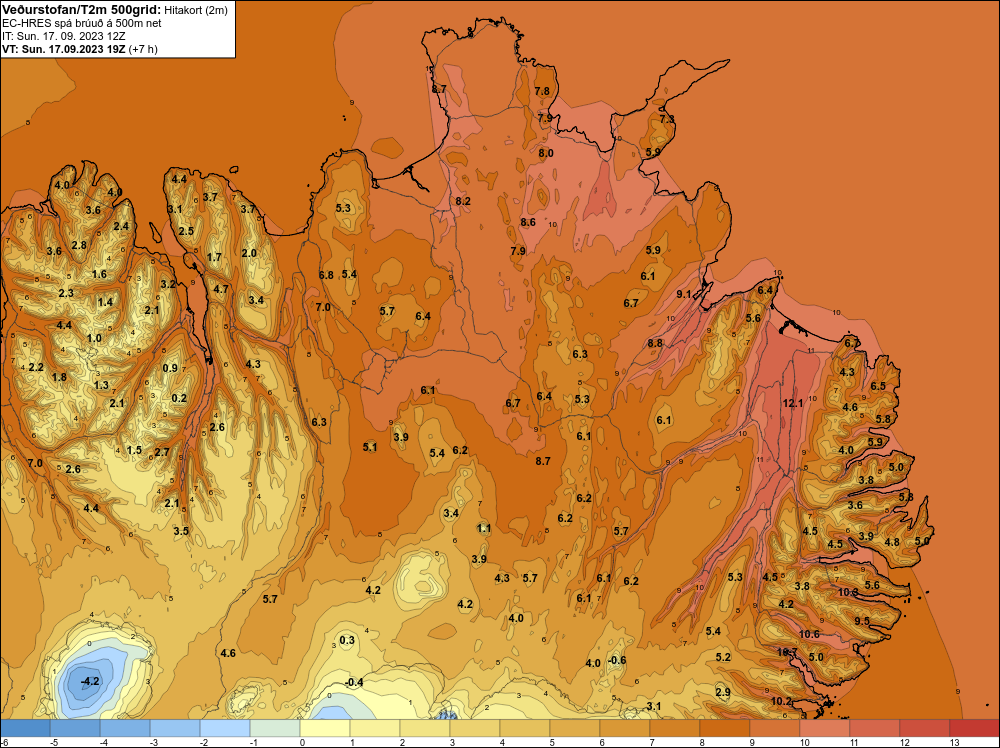Click the 2.5 temperature value
This screenshot has width=1000, height=748.
(186, 231)
